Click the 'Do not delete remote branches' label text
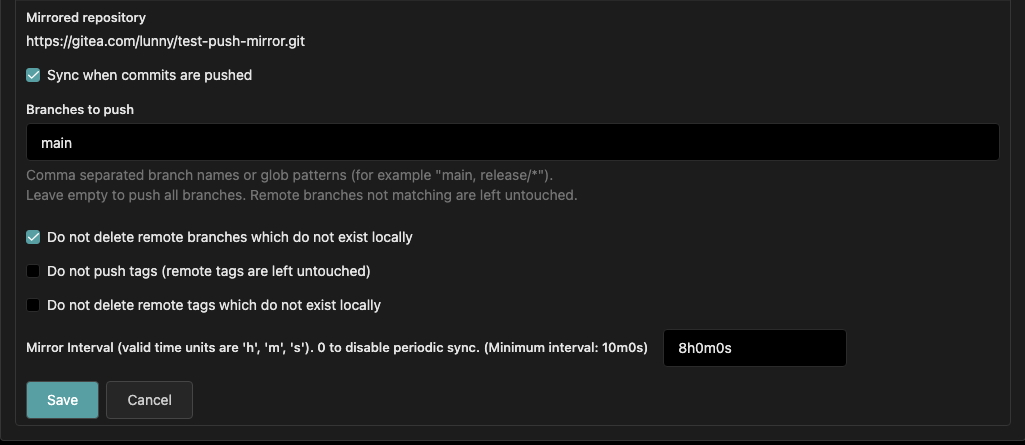 coord(229,237)
